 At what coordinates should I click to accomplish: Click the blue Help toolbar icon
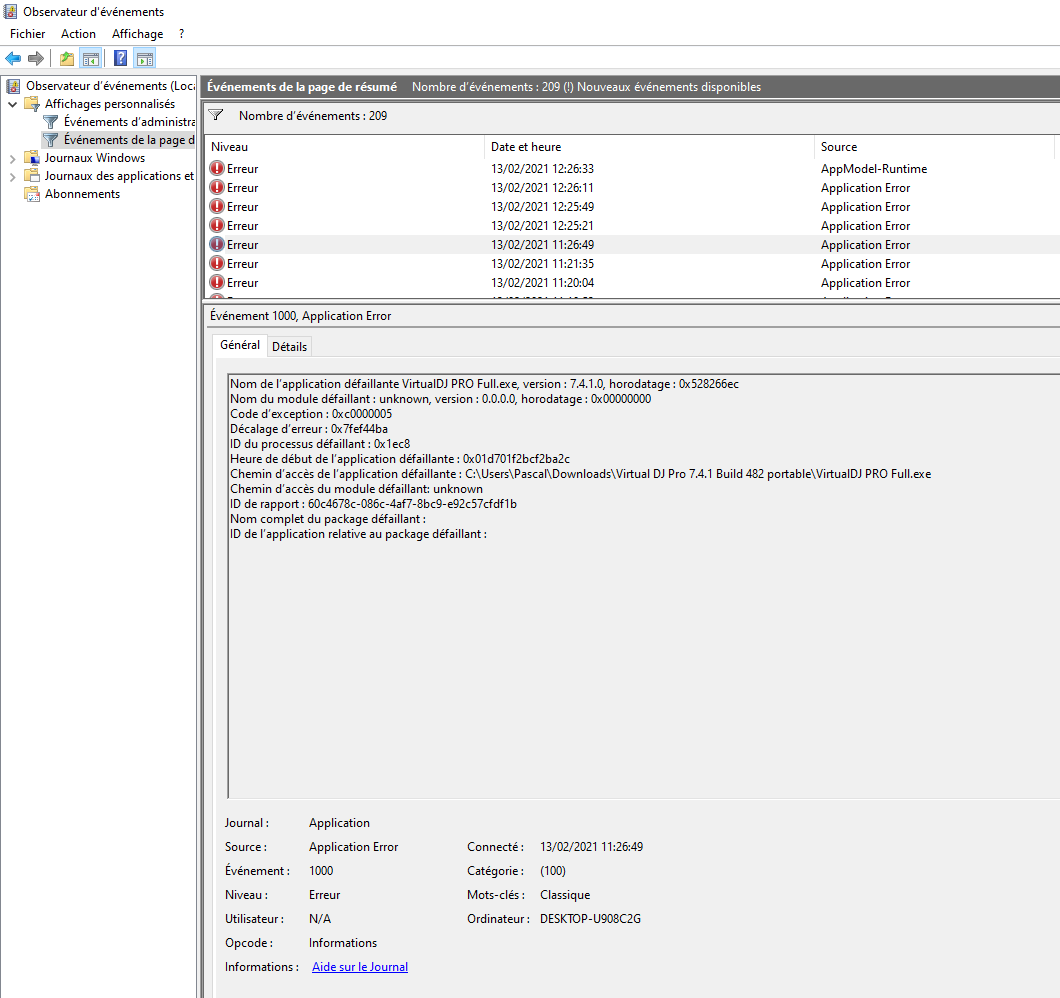click(x=120, y=59)
